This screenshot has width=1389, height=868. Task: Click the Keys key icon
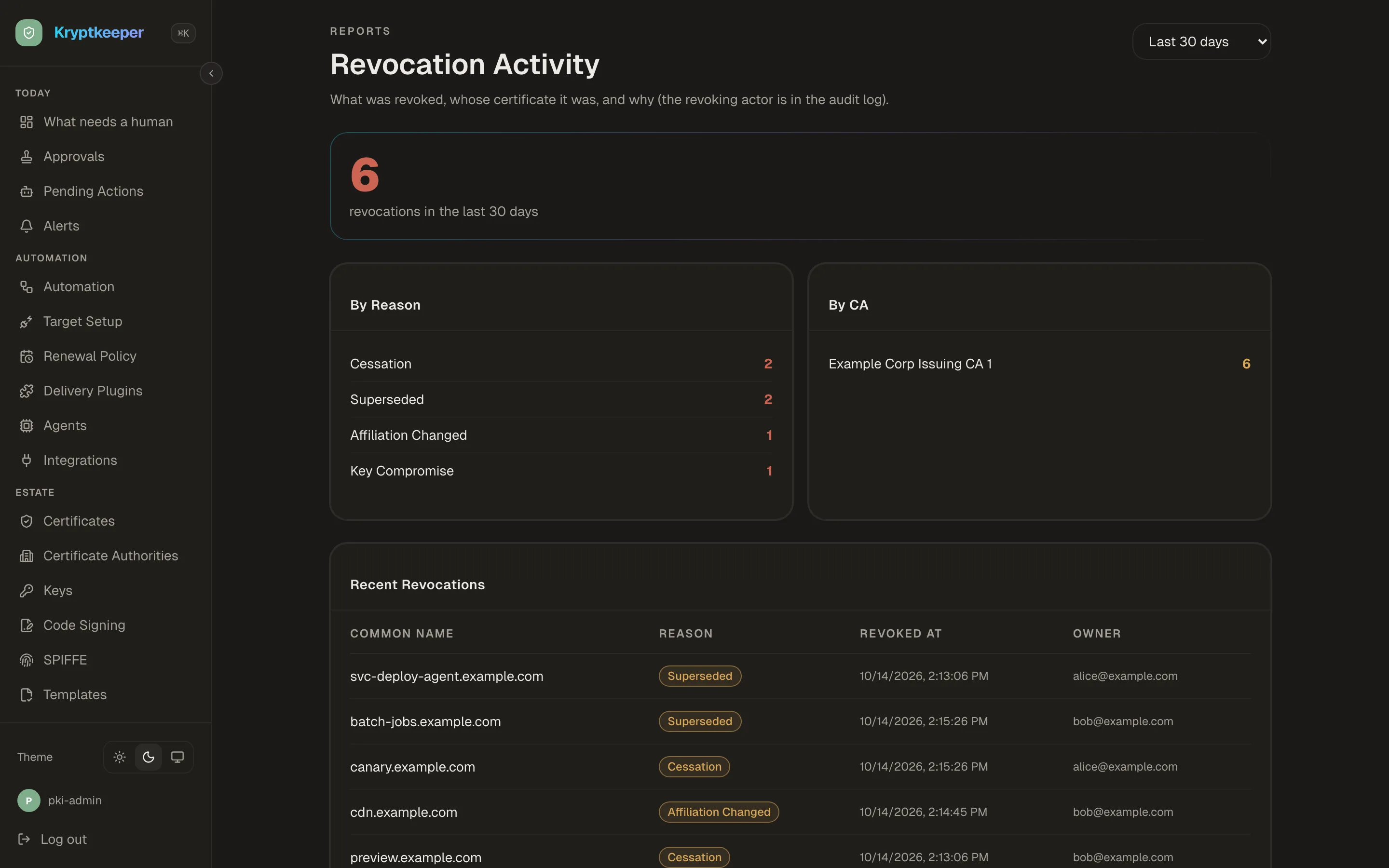[x=27, y=591]
